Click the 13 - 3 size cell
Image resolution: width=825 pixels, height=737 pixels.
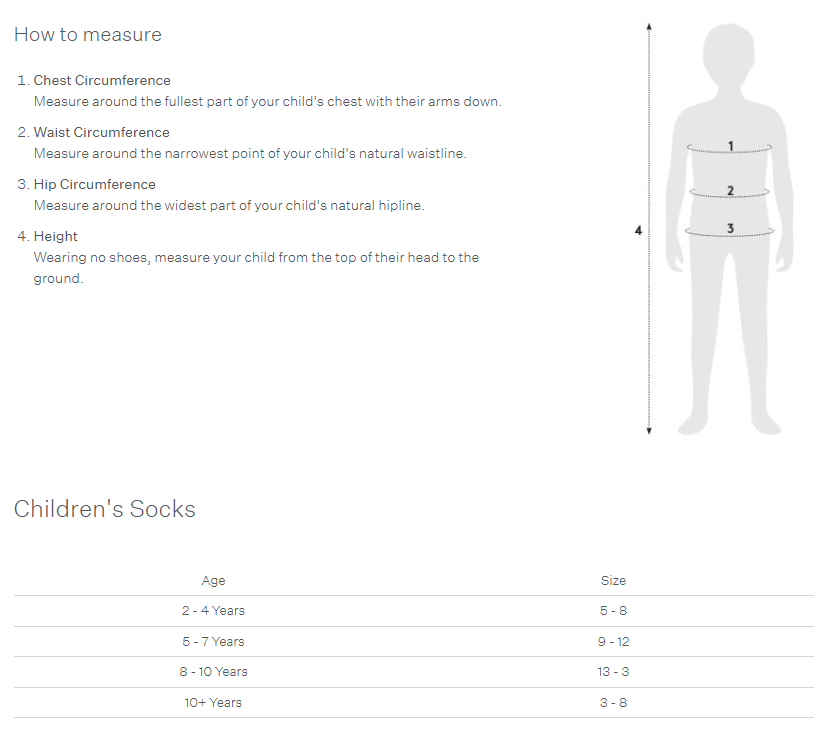pos(613,672)
